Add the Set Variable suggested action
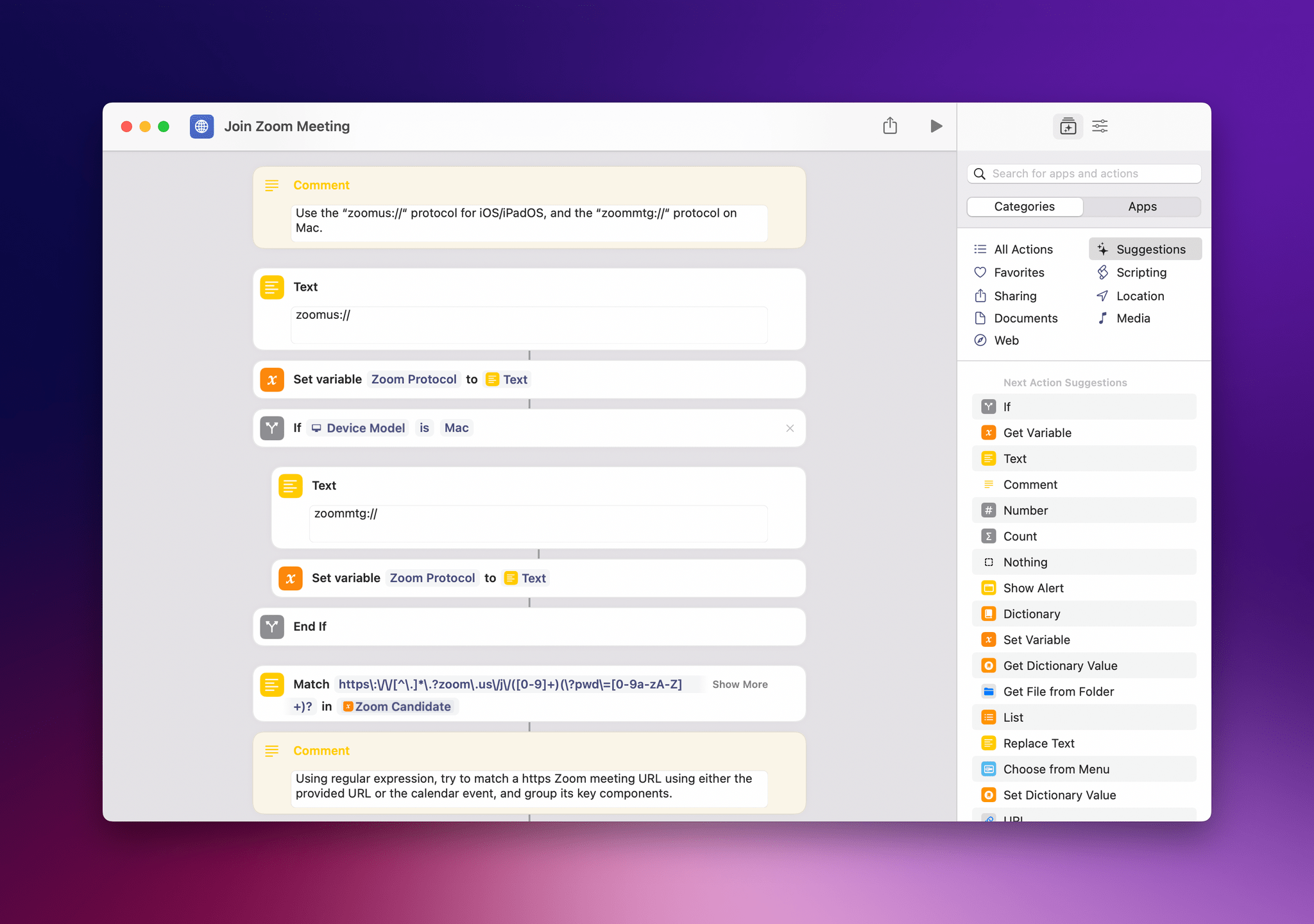This screenshot has height=924, width=1314. (x=1084, y=640)
